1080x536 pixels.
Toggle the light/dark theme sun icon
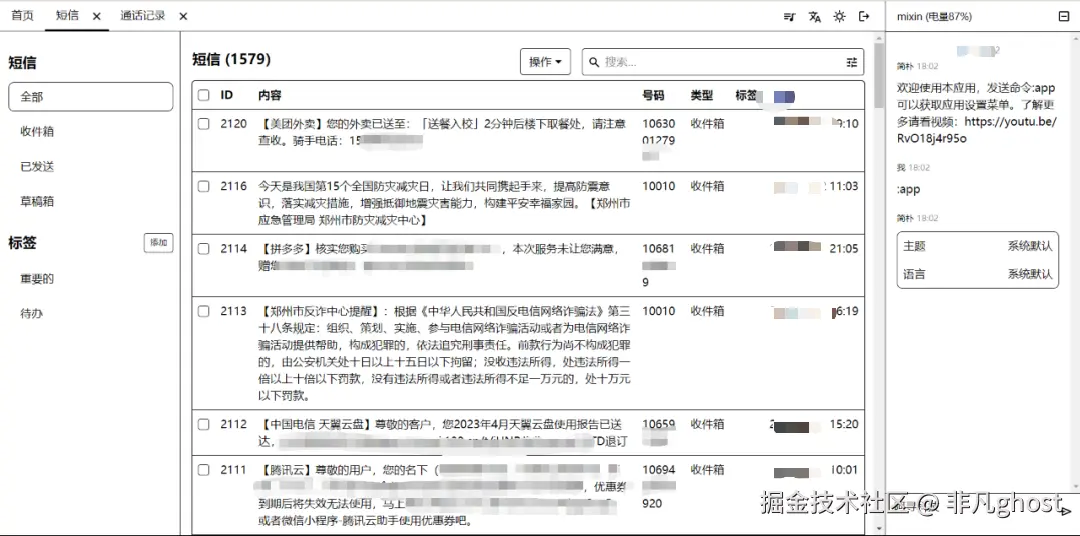[x=839, y=17]
